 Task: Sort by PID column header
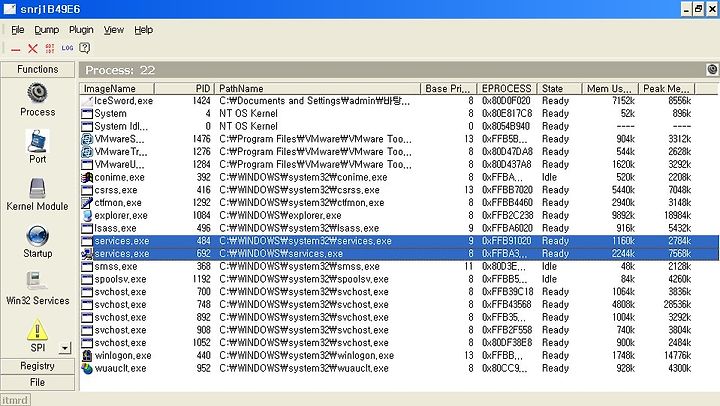click(x=184, y=89)
